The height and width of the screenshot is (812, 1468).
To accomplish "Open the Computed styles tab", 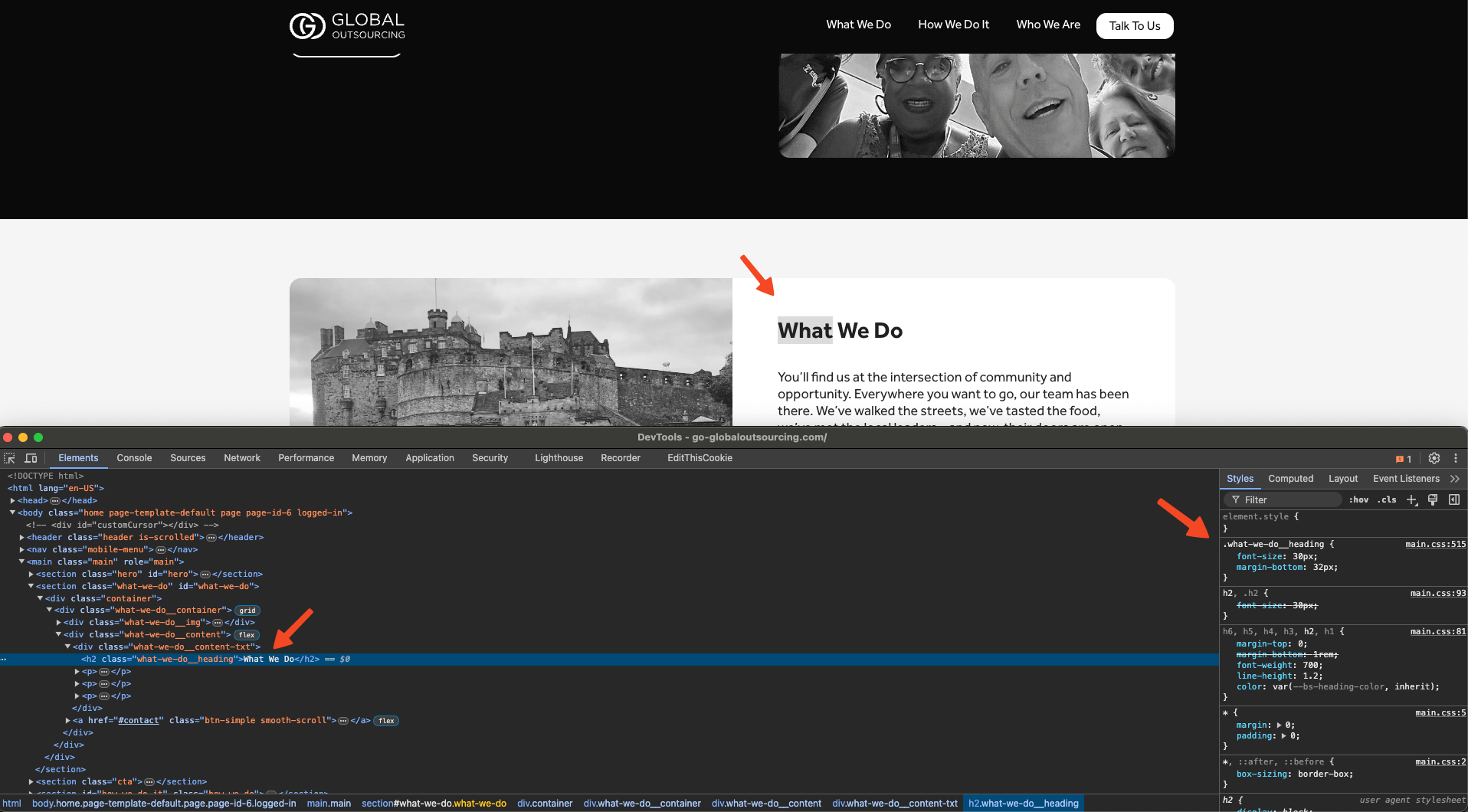I will pos(1290,479).
